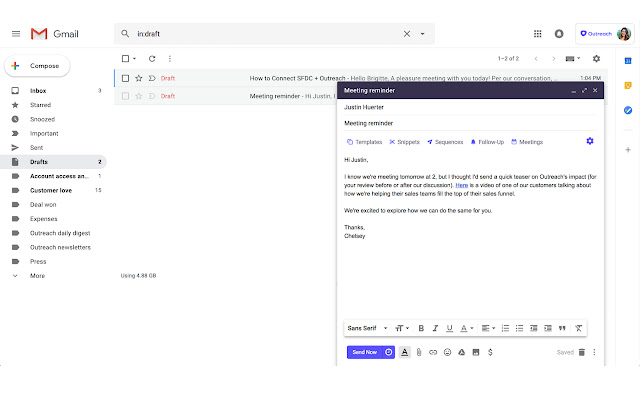Open Outreach settings gear in the compose window
The height and width of the screenshot is (400, 640).
(x=590, y=141)
